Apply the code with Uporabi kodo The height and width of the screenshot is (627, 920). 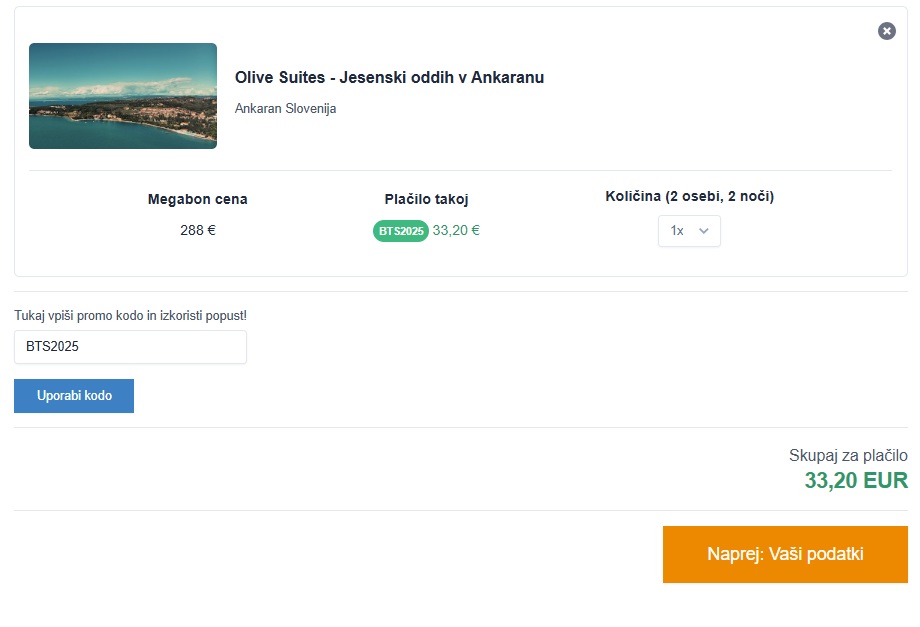[74, 396]
